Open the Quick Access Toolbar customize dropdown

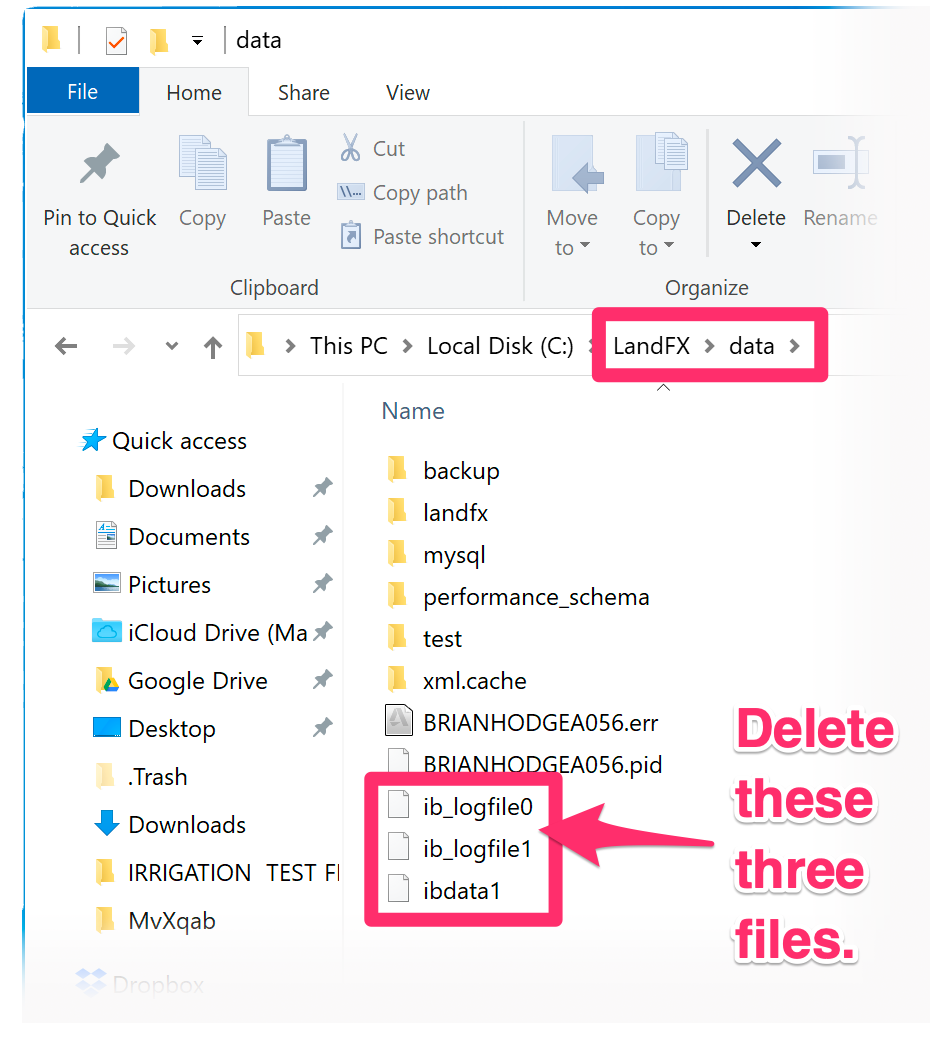pos(197,41)
